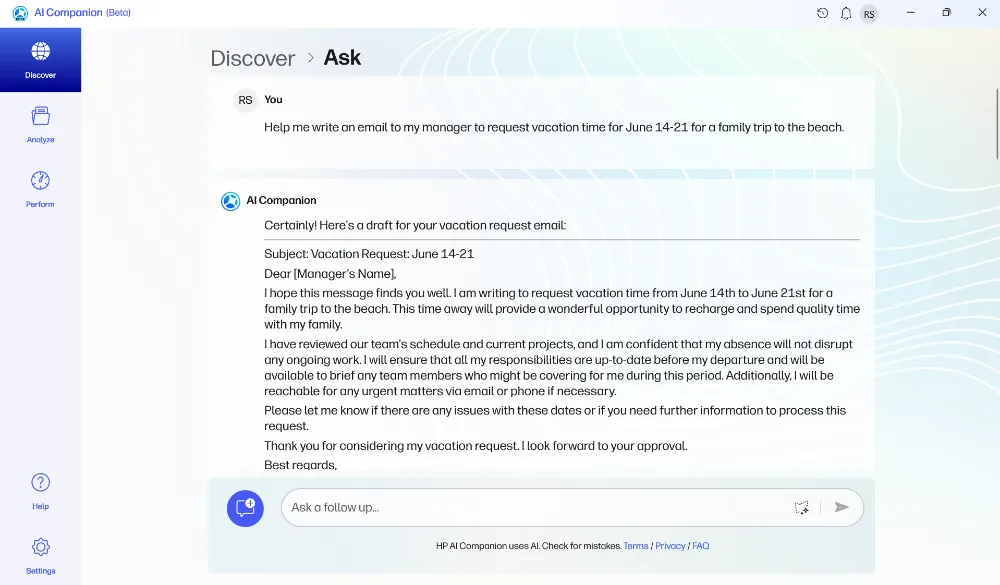The image size is (1000, 585).
Task: Click the AI Companion app logo
Action: click(x=20, y=13)
